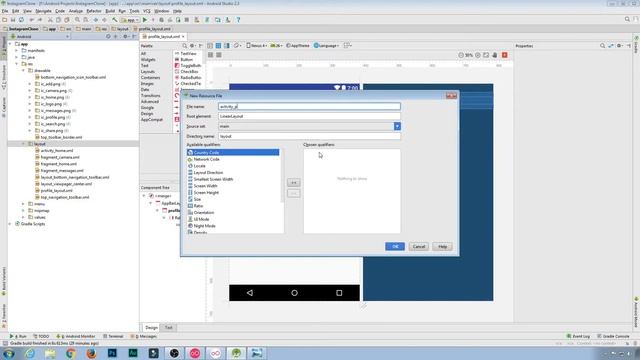Open Photoshop from the taskbar
Image resolution: width=640 pixels, height=360 pixels.
[112, 353]
